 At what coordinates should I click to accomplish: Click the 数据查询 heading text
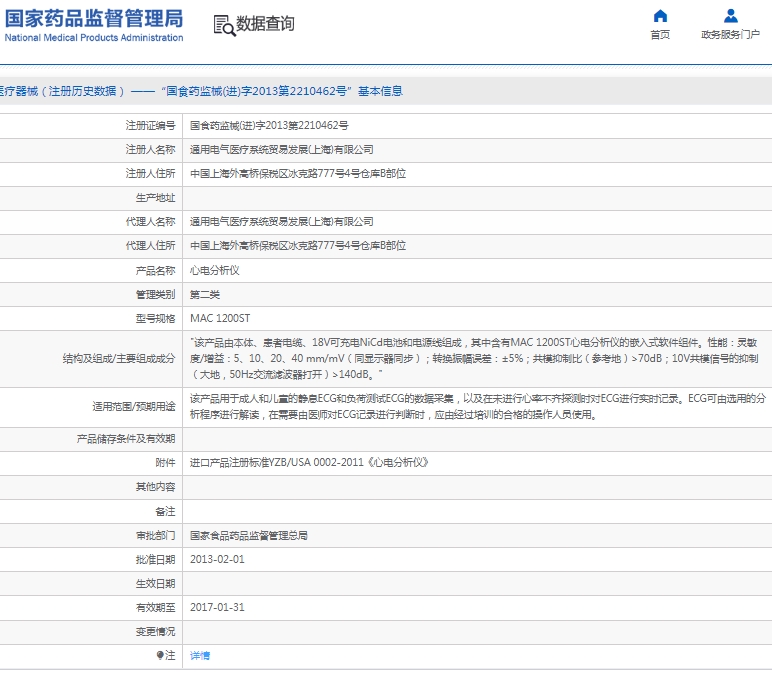click(x=265, y=24)
